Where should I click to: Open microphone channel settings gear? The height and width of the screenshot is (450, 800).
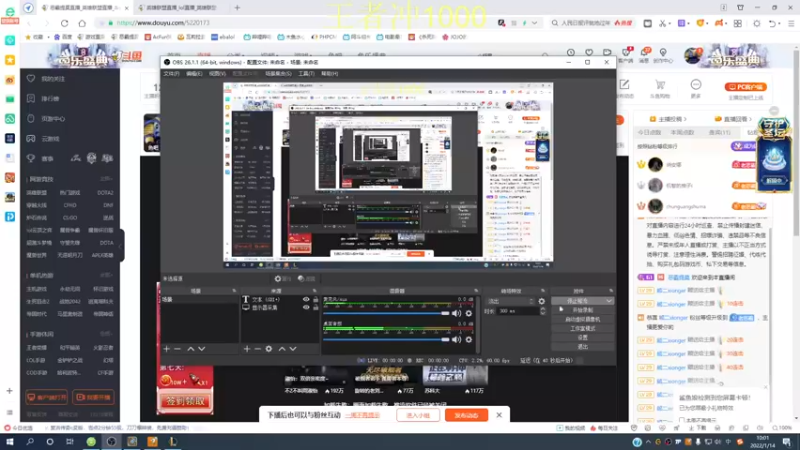tap(469, 313)
